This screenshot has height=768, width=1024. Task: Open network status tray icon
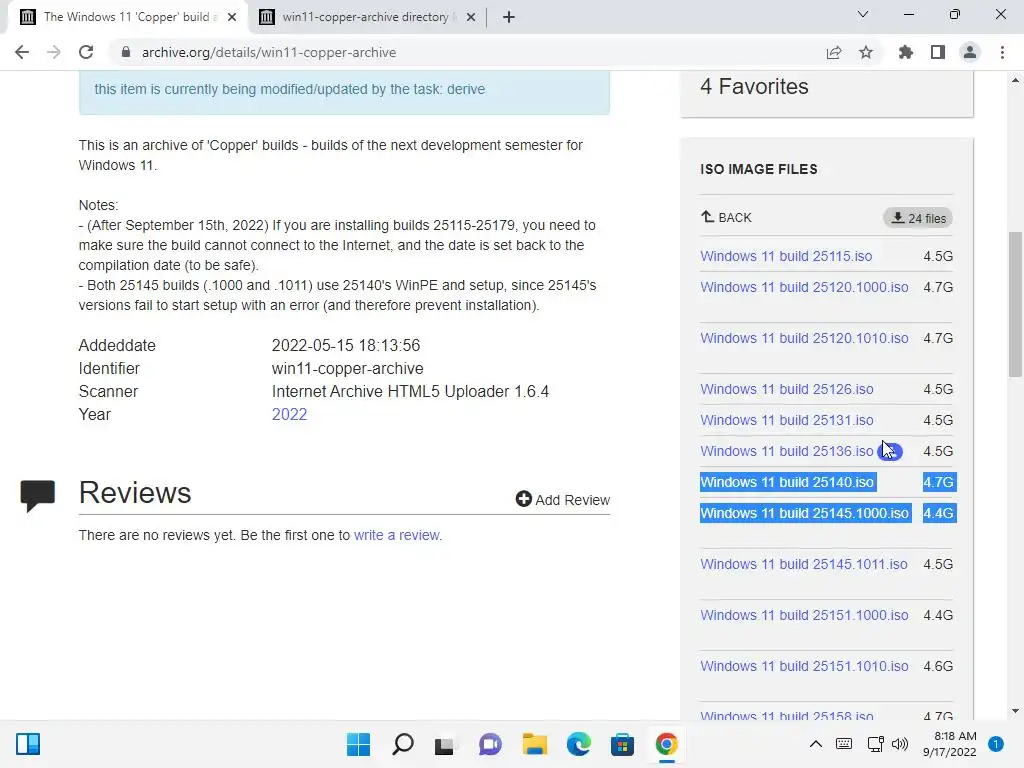tap(875, 744)
